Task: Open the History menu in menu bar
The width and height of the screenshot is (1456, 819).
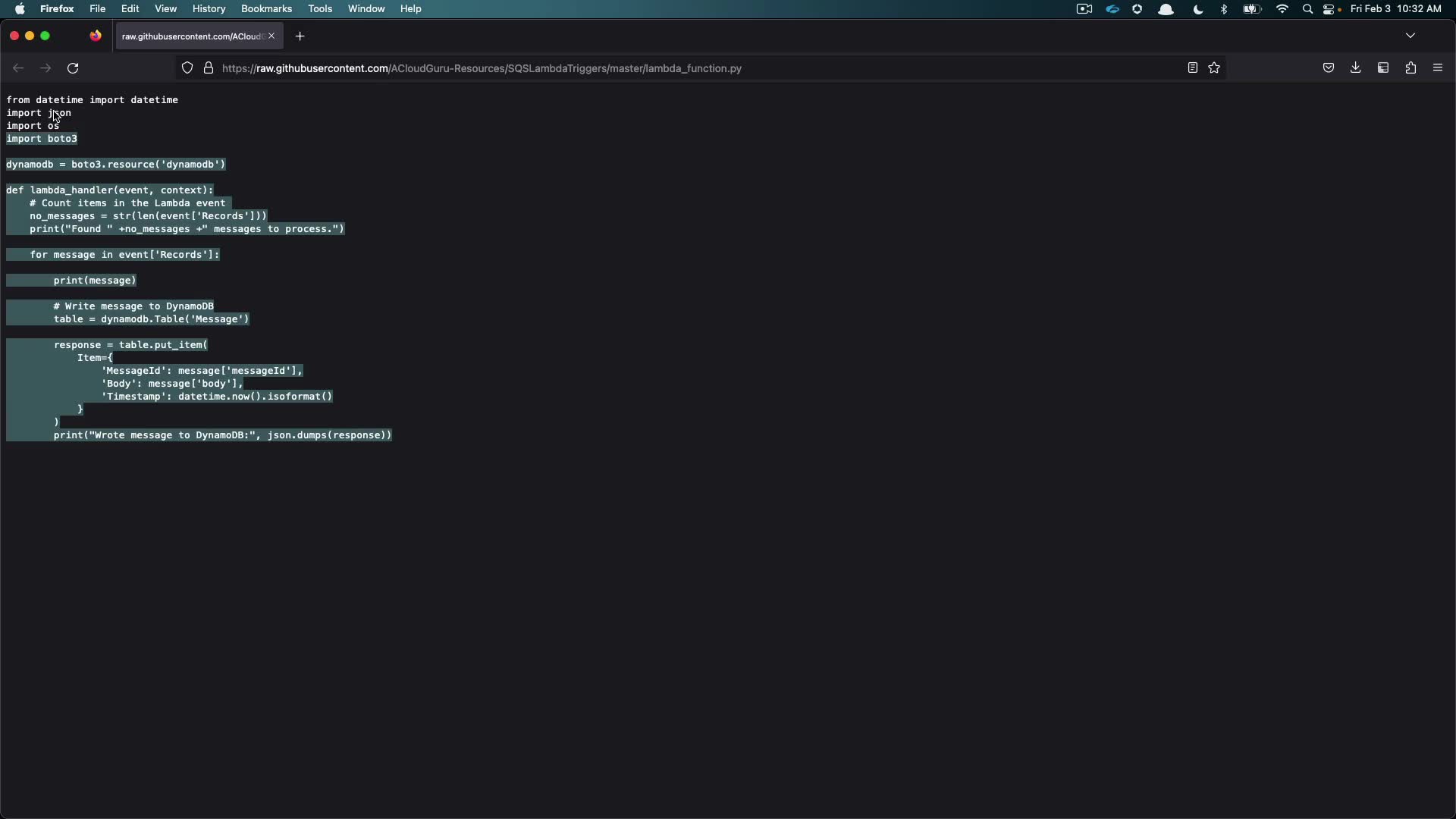Action: click(209, 9)
